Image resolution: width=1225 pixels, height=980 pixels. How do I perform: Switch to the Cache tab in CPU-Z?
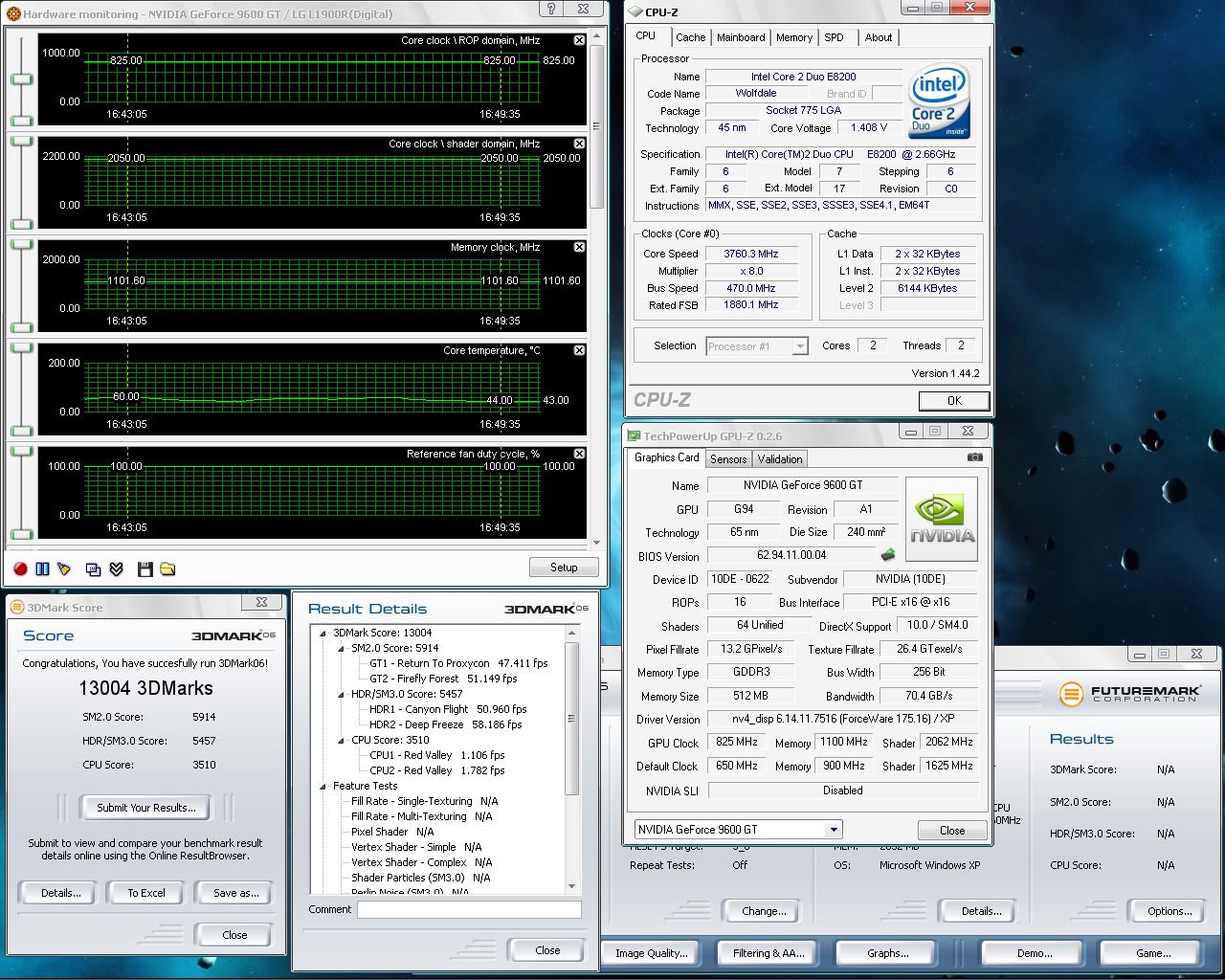coord(690,37)
